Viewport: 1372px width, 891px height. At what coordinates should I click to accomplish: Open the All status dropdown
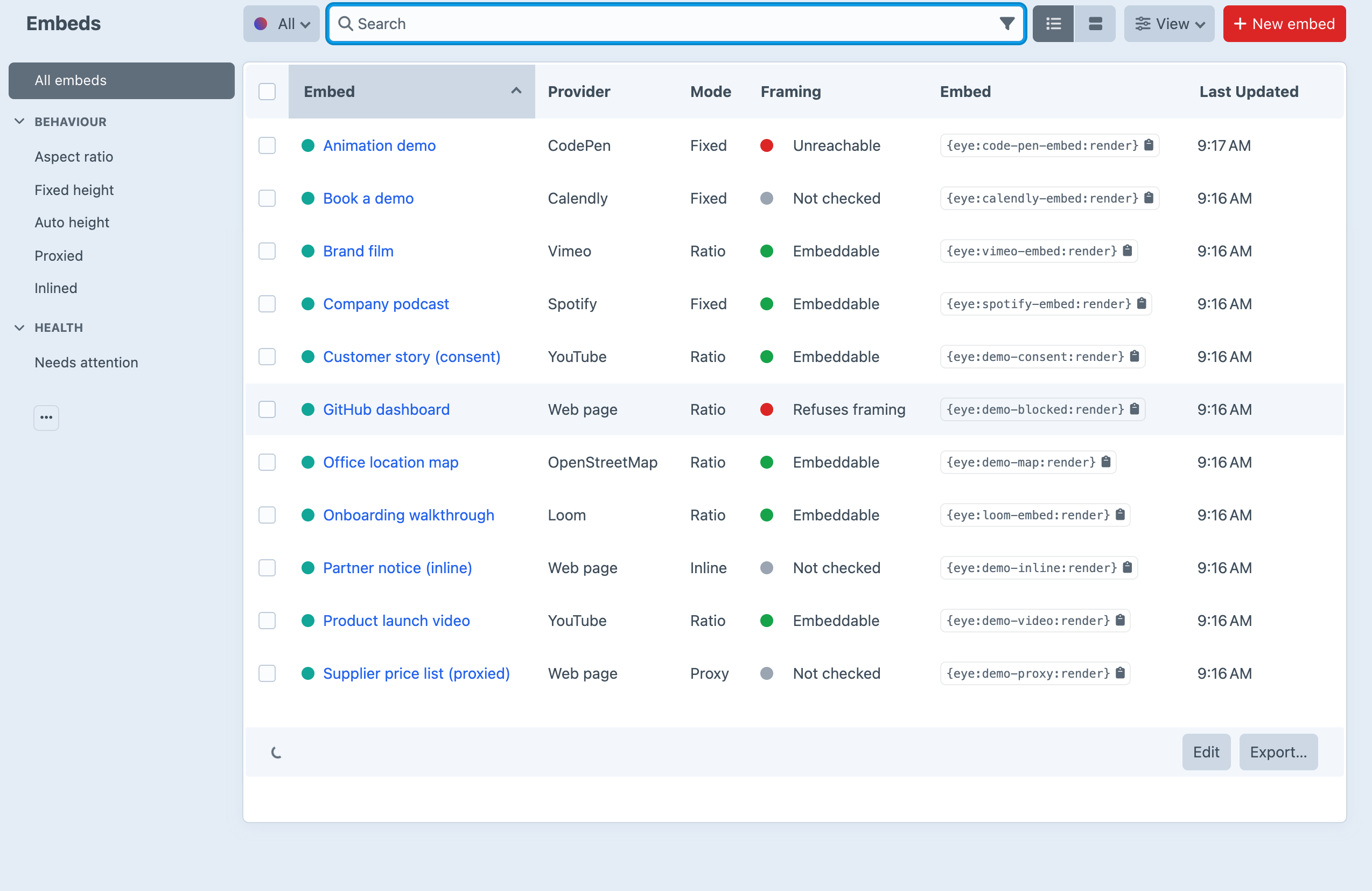(281, 24)
